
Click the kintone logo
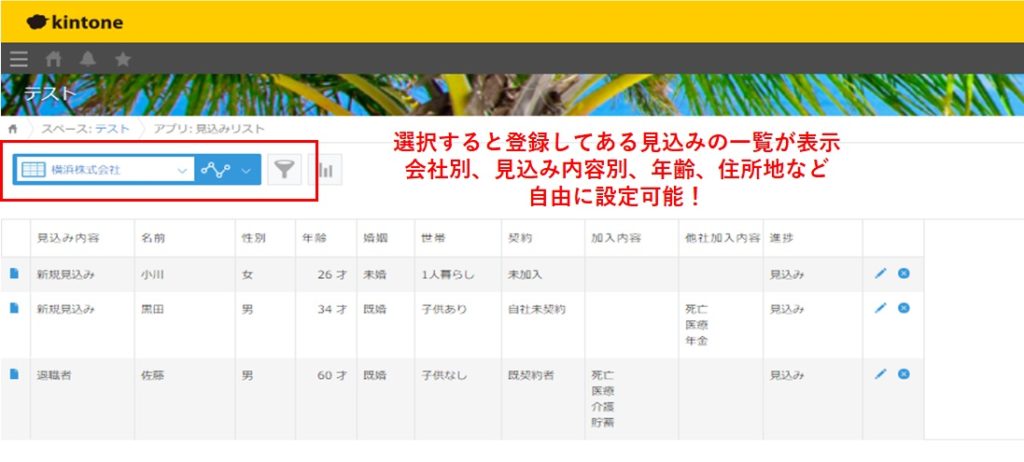tap(74, 22)
